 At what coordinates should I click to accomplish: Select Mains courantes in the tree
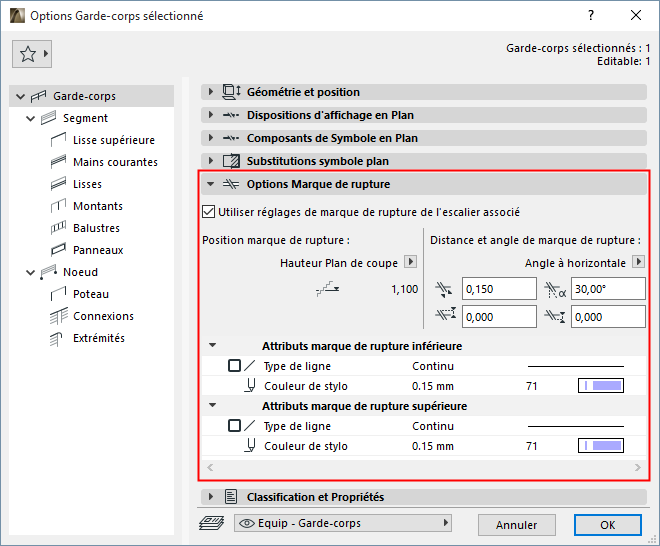115,162
